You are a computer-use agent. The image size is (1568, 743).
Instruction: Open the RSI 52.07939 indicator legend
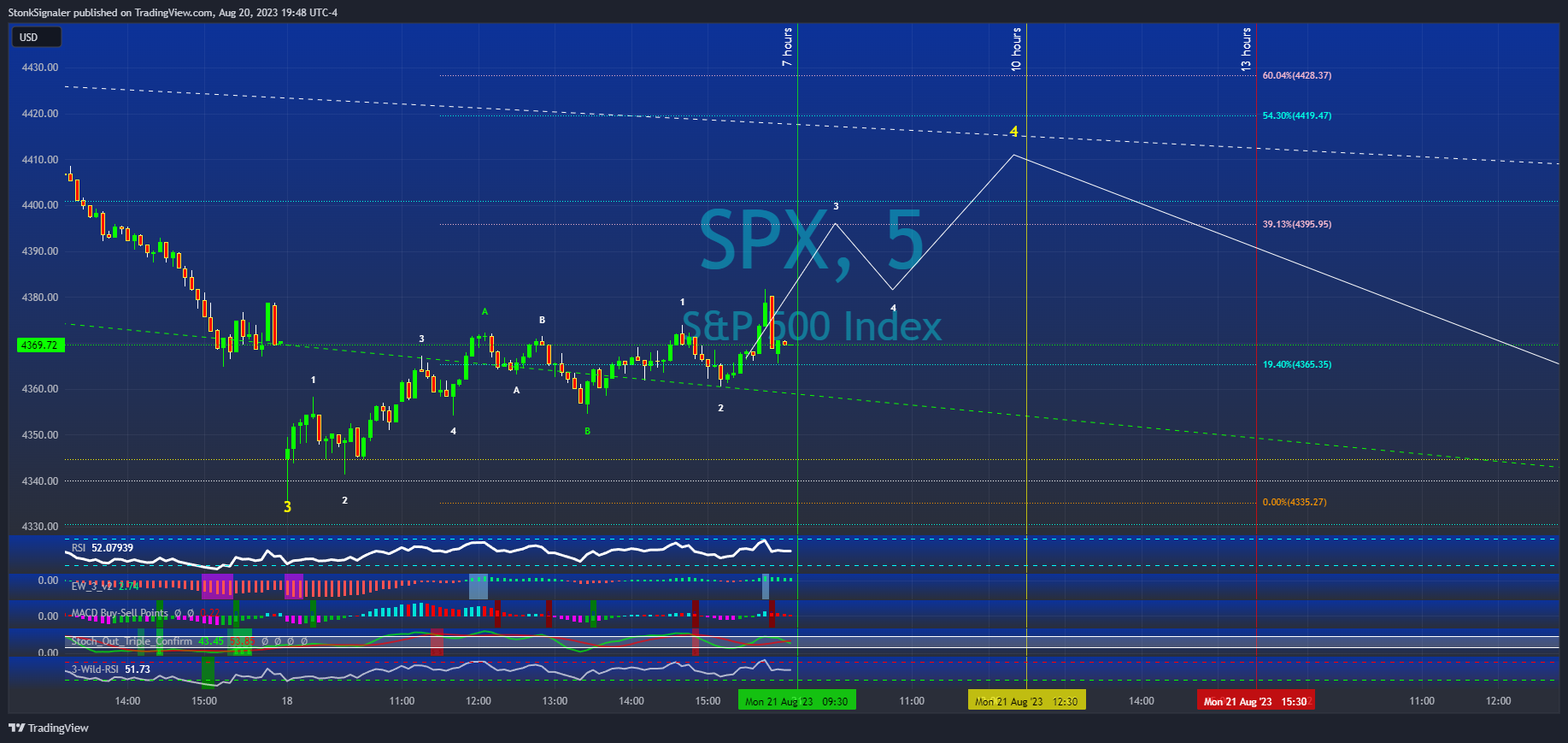pyautogui.click(x=103, y=548)
